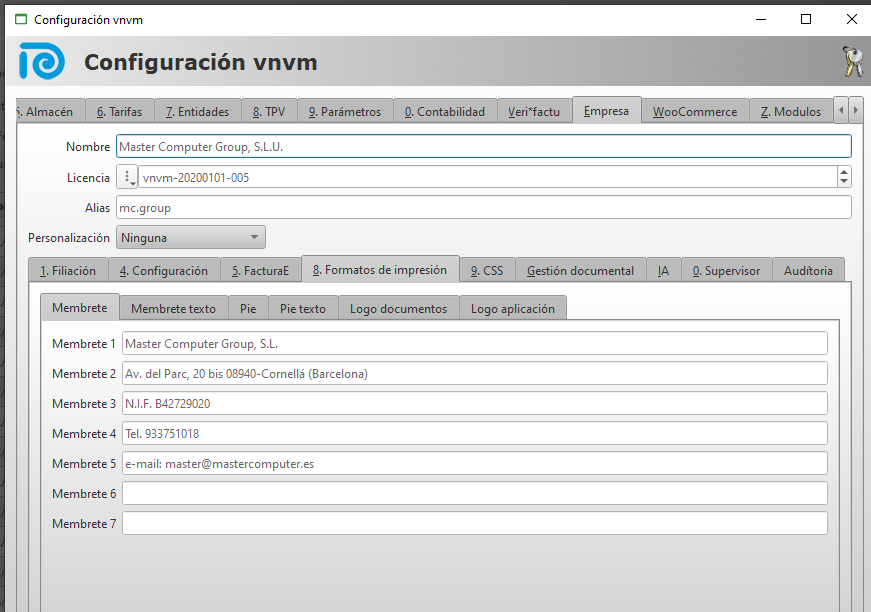
Task: Open the Veri*factu tab
Action: click(x=535, y=112)
